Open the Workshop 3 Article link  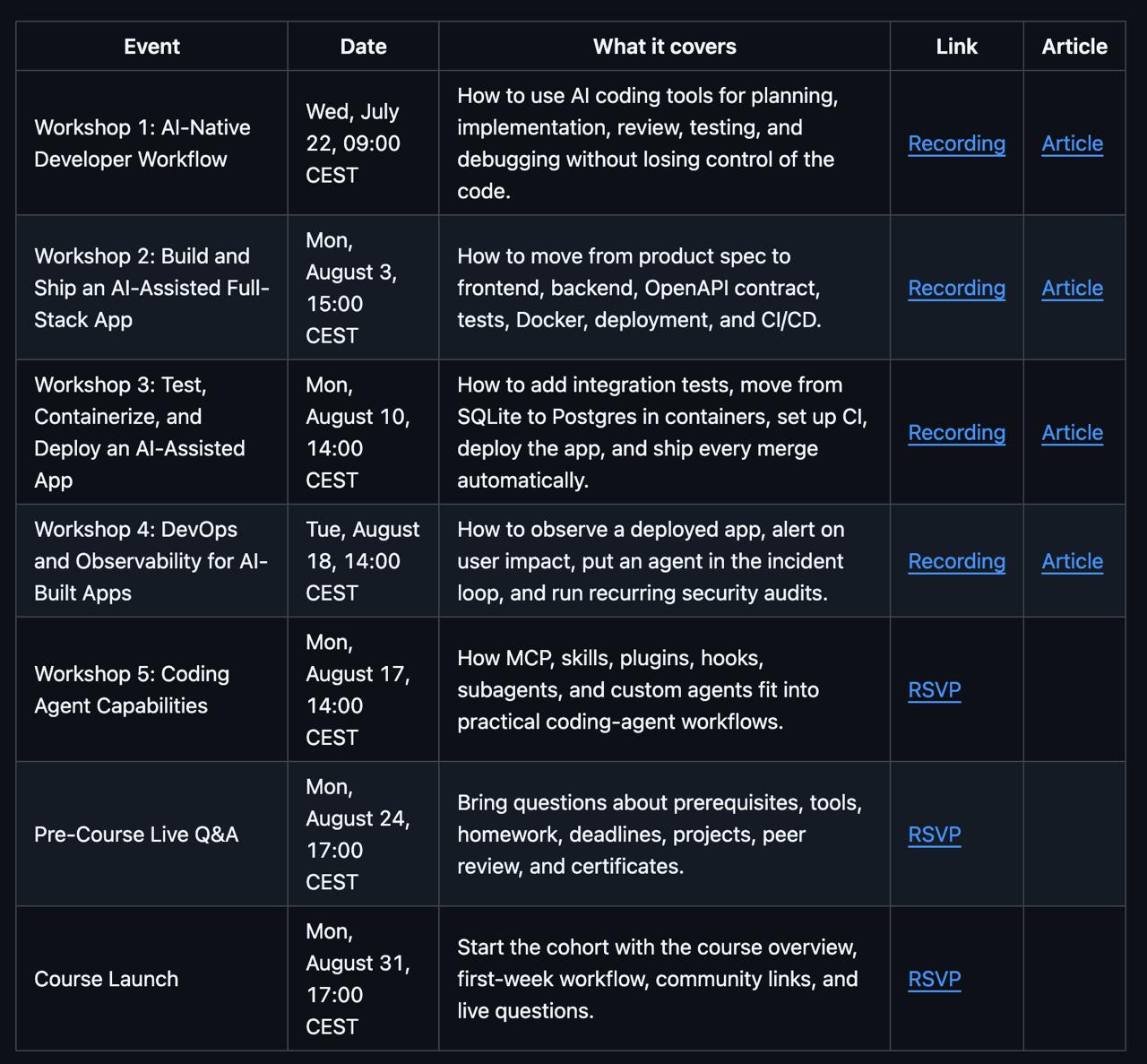(x=1072, y=432)
